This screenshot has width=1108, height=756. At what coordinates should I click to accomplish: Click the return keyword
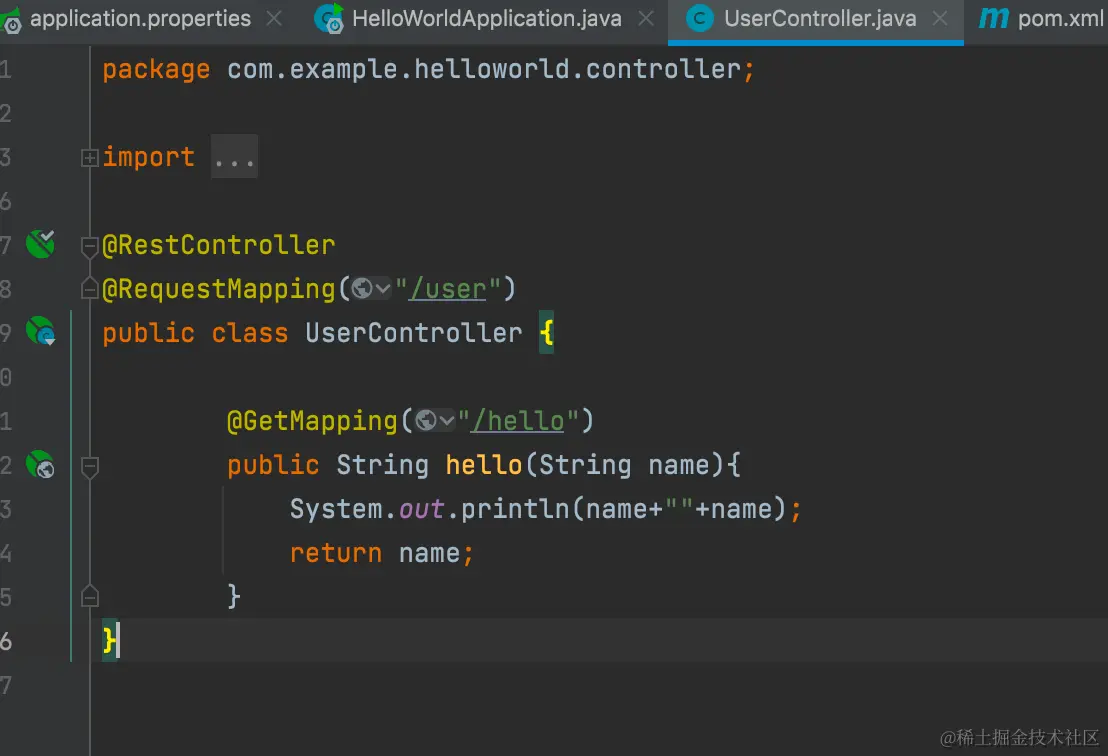coord(336,553)
